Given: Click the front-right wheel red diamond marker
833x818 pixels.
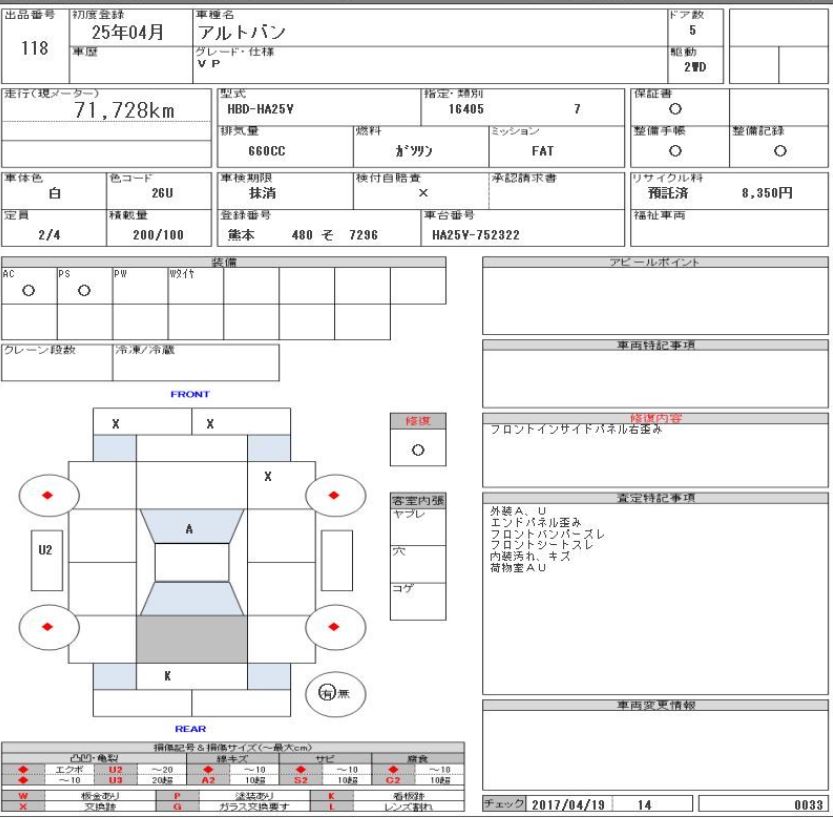Looking at the screenshot, I should pos(333,495).
